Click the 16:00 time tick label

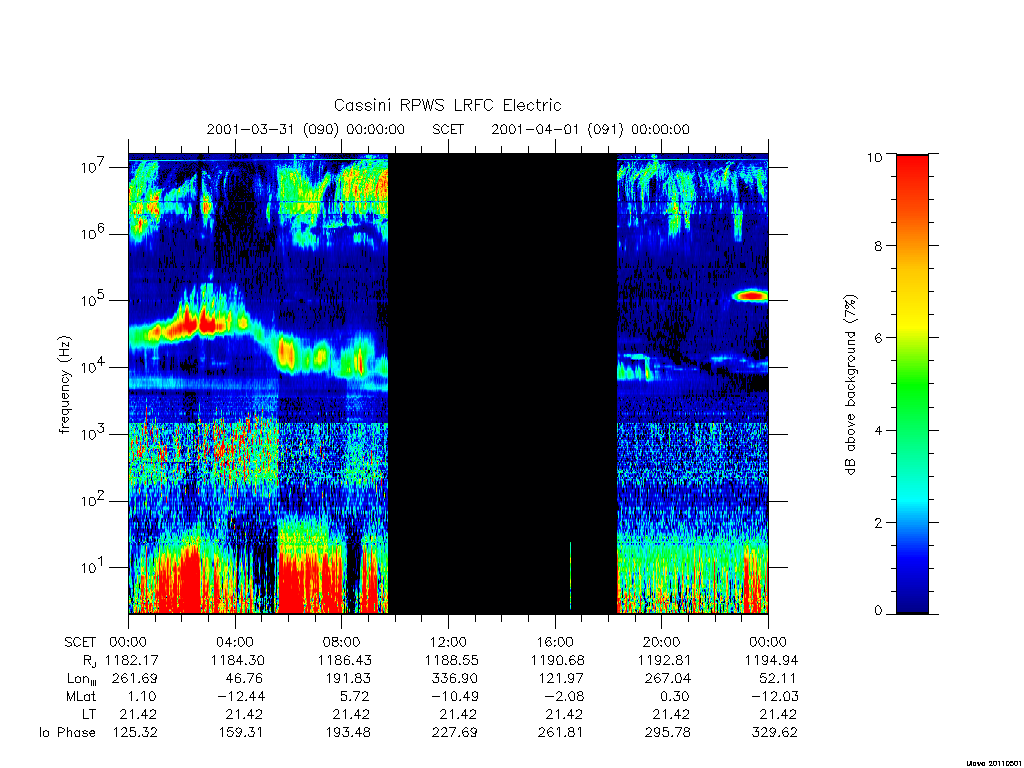point(555,642)
